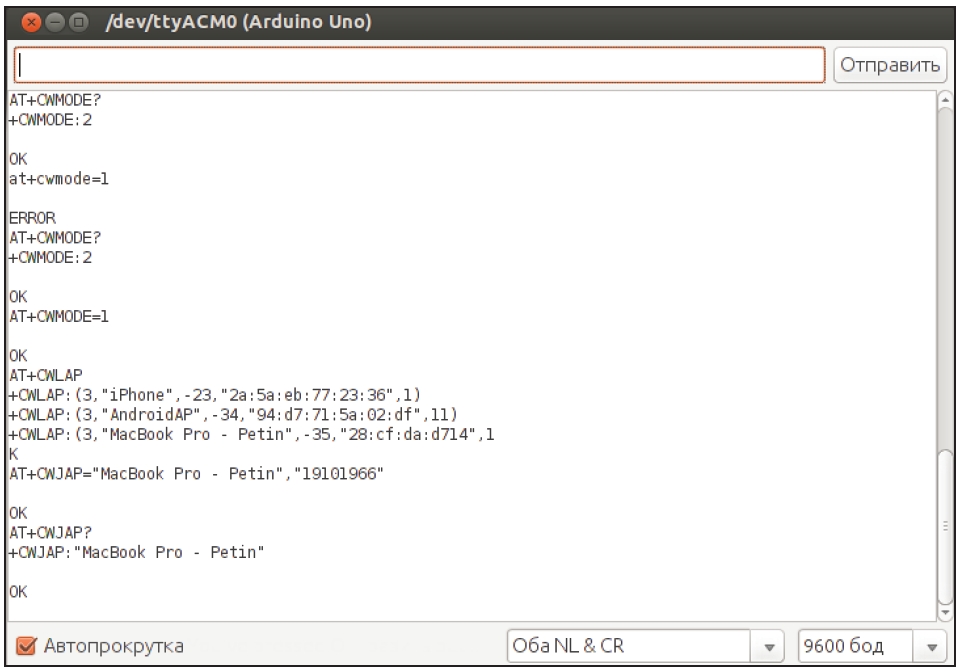
Task: Click the AT+CWJAP= join command line
Action: [x=196, y=474]
